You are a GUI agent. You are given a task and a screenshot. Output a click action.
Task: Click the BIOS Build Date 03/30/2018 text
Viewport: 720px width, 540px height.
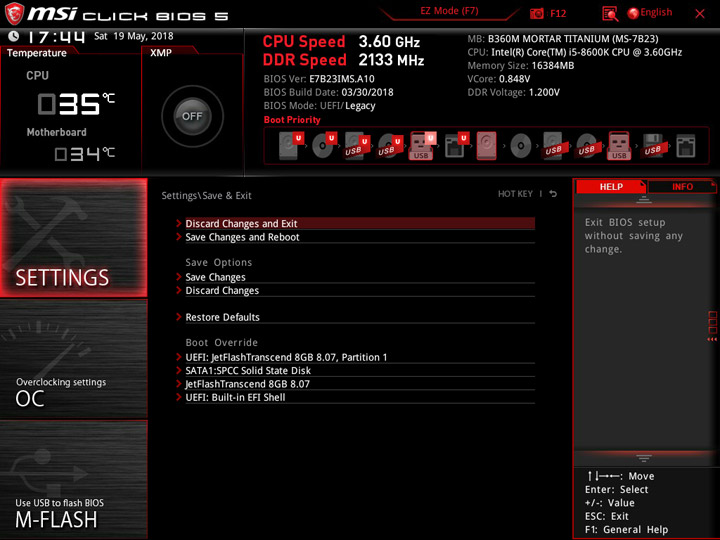tap(328, 92)
